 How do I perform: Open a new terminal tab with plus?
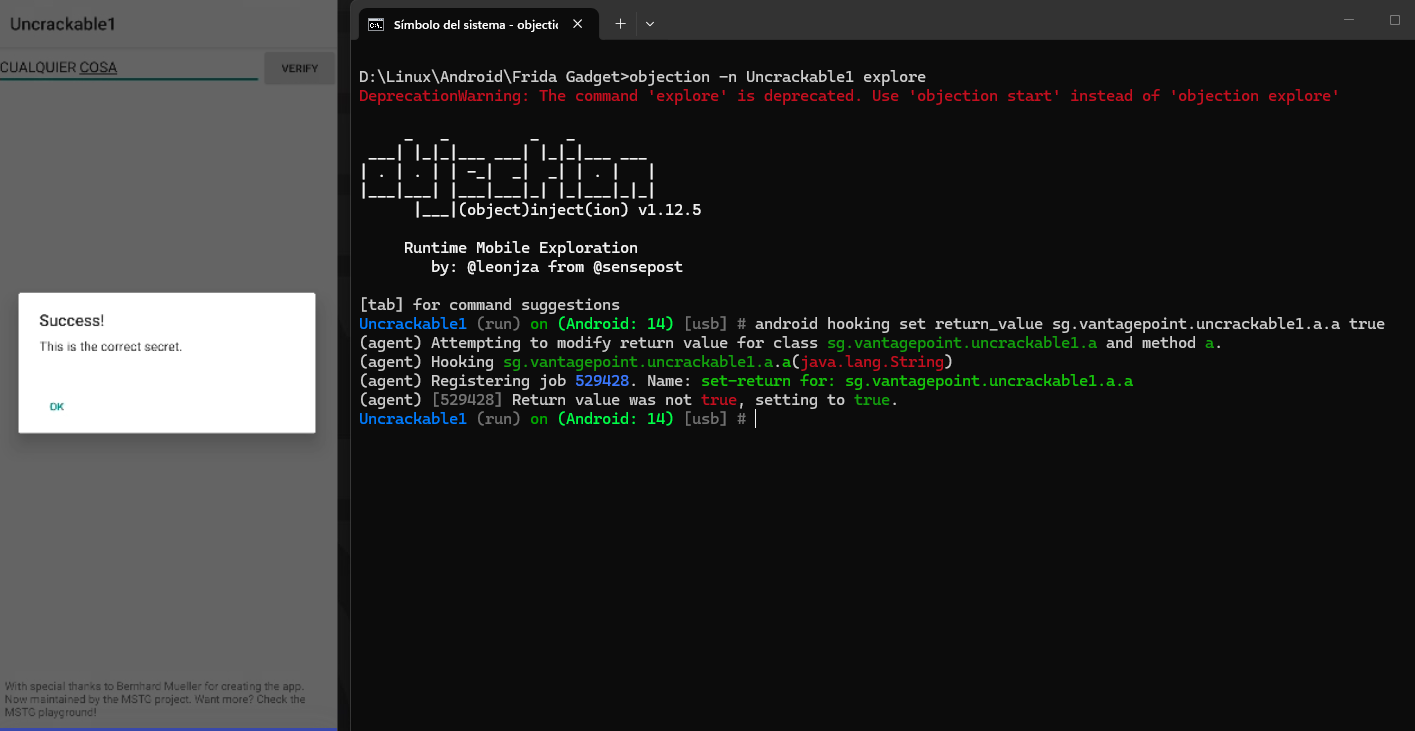click(620, 24)
